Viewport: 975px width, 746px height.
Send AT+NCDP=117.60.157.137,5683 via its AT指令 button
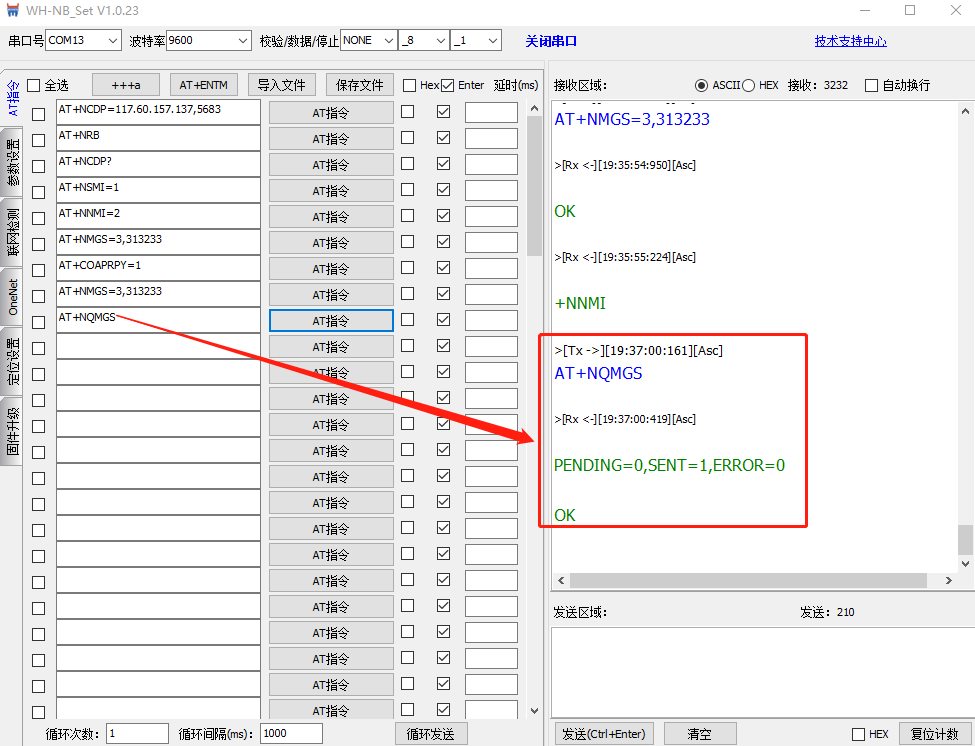tap(331, 113)
